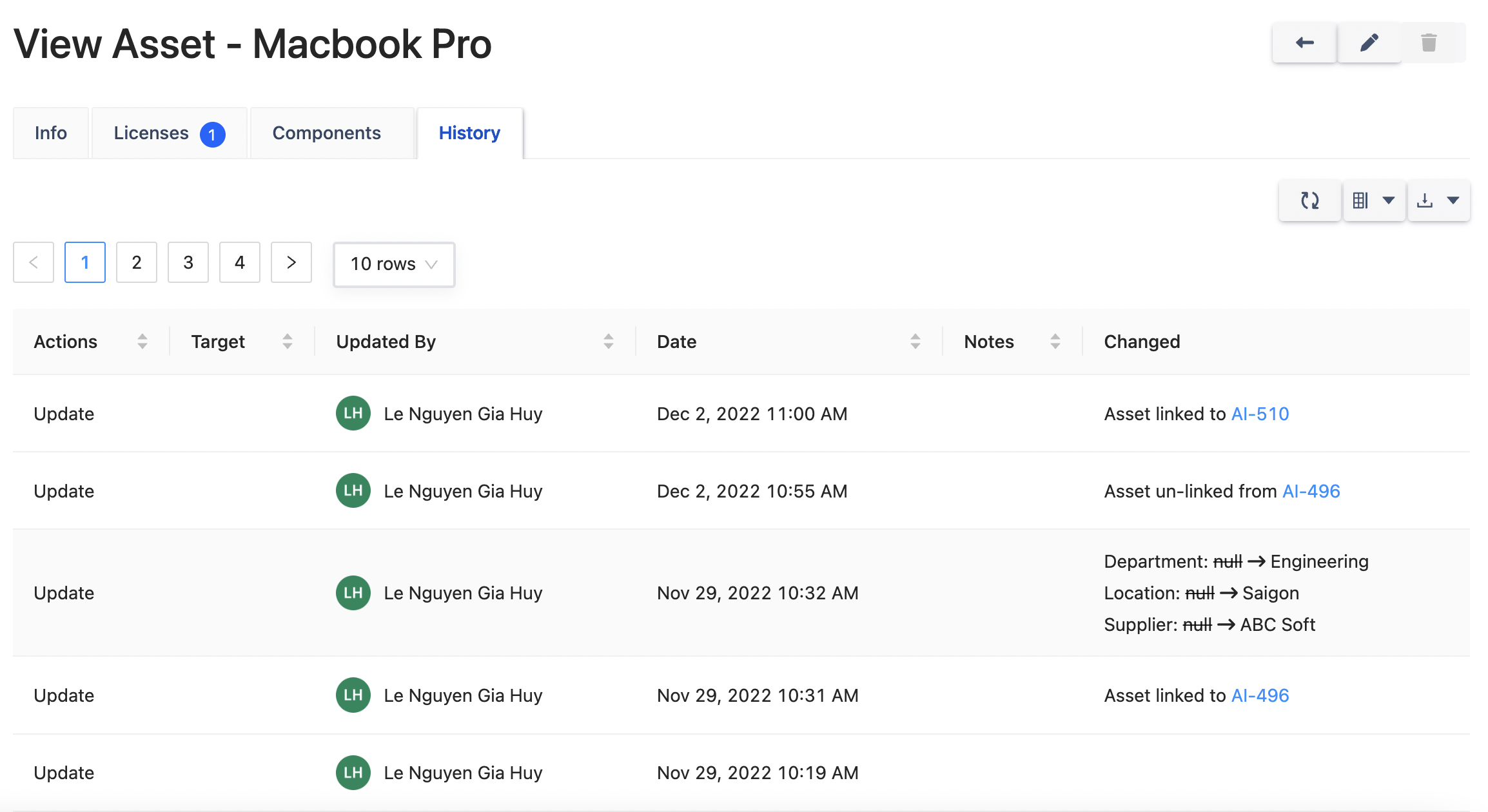Click the trash delete icon
Viewport: 1488px width, 812px height.
pyautogui.click(x=1429, y=43)
